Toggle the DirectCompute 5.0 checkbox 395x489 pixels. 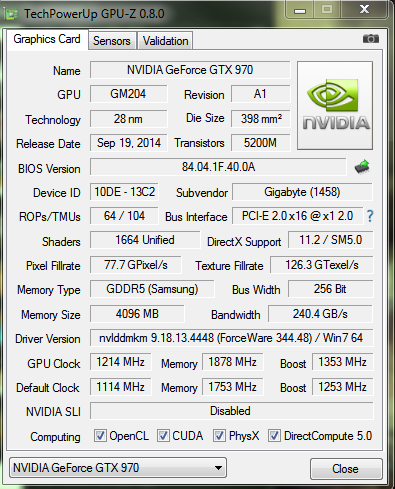tap(274, 435)
